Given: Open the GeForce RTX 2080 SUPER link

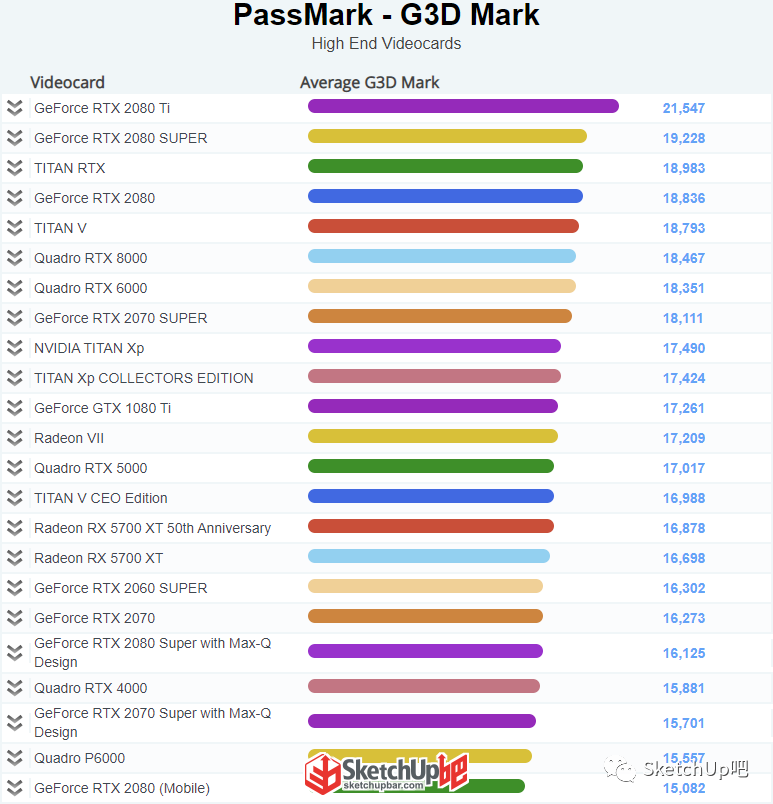Looking at the screenshot, I should 120,138.
